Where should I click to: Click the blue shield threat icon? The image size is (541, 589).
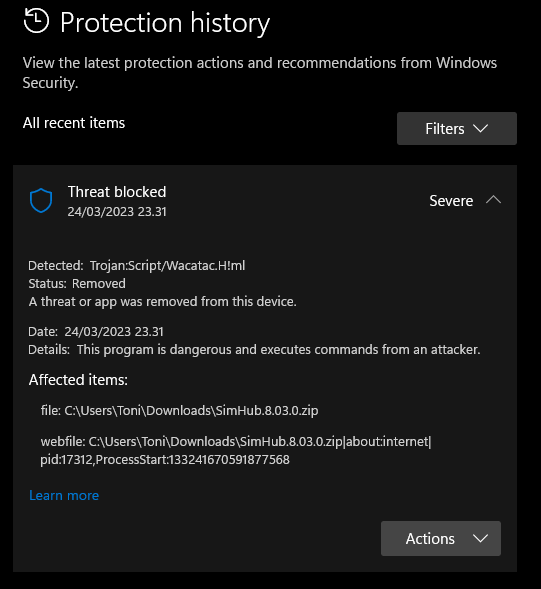[x=41, y=200]
